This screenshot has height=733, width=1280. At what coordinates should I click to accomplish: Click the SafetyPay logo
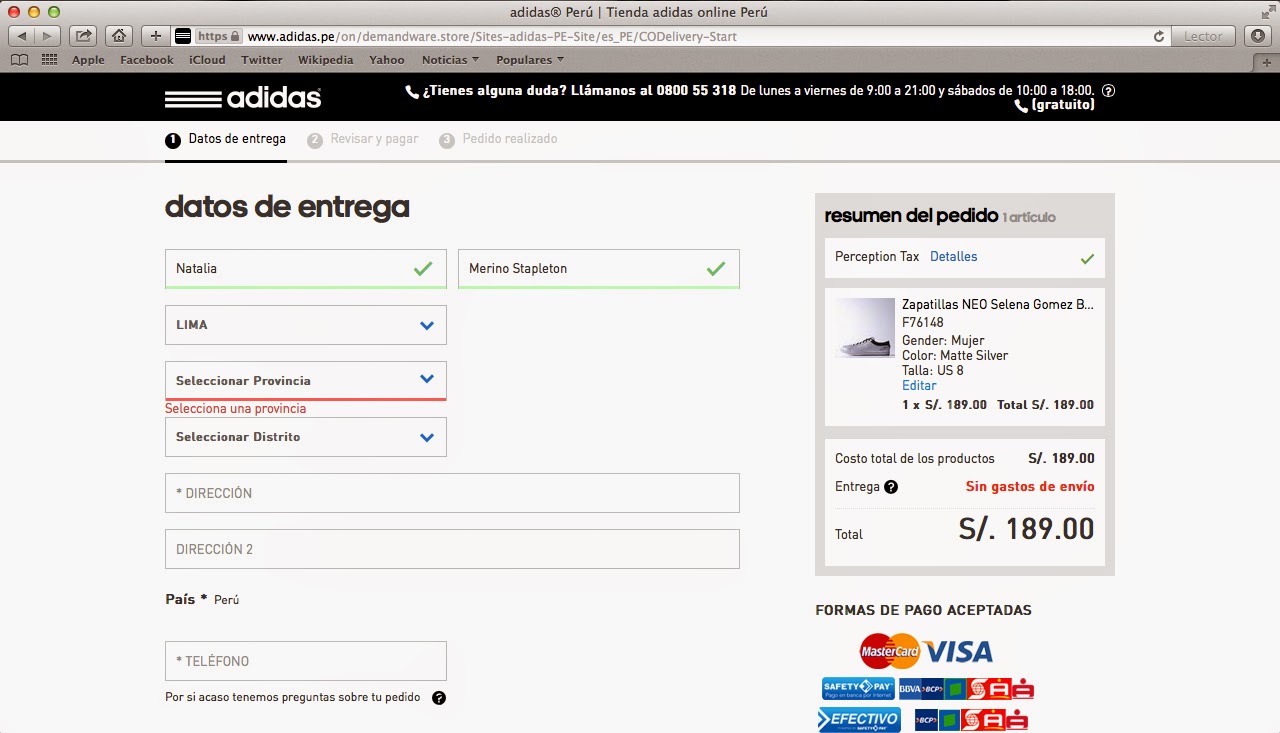pos(858,688)
